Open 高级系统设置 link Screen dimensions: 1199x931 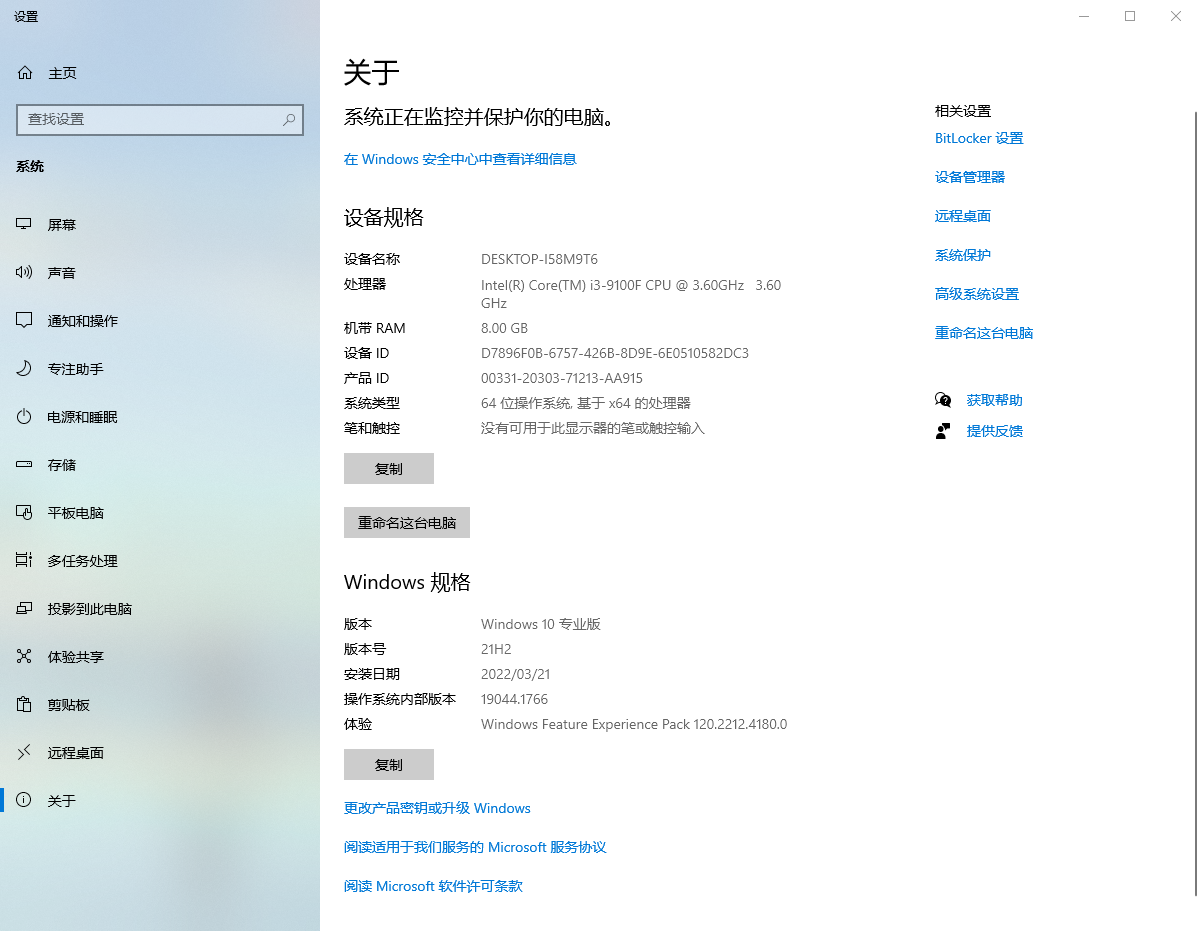[976, 294]
